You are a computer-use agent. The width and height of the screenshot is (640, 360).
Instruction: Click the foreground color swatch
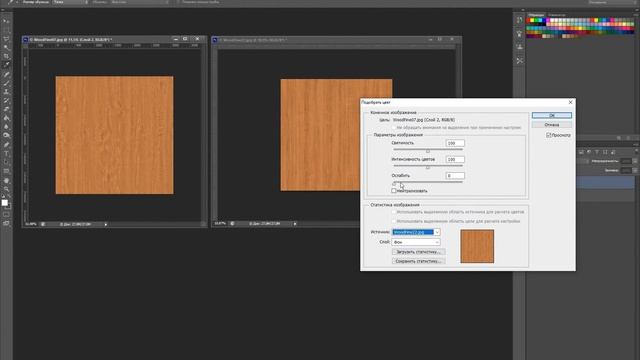4,202
